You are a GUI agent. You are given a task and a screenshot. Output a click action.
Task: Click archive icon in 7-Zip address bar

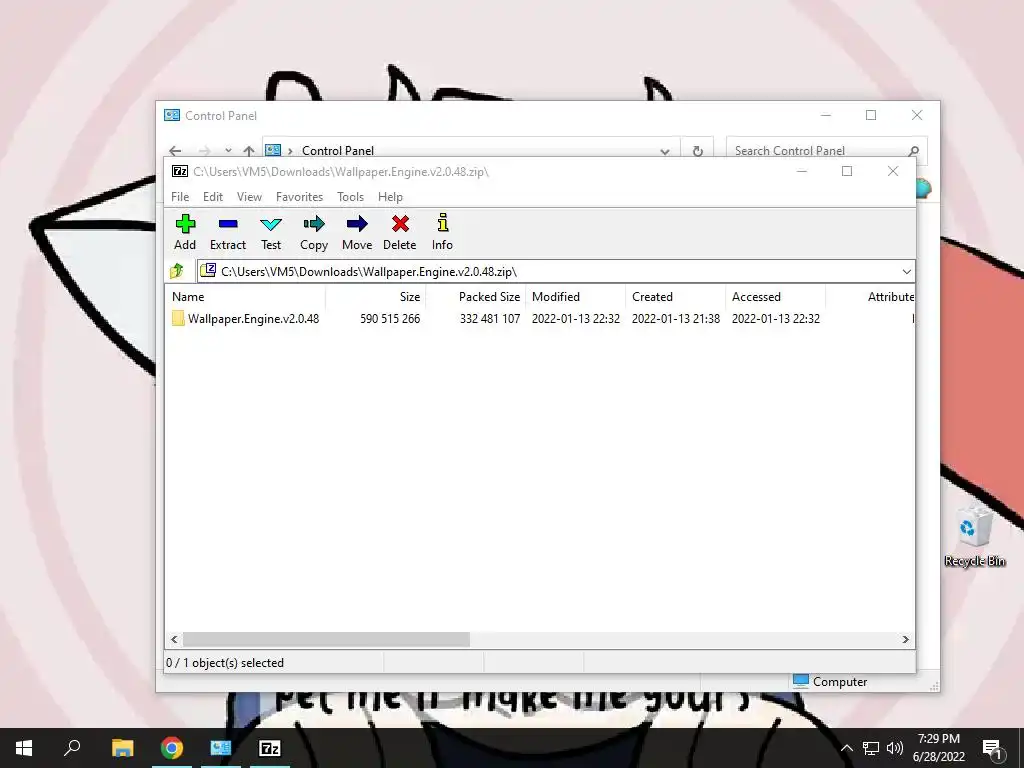[208, 270]
